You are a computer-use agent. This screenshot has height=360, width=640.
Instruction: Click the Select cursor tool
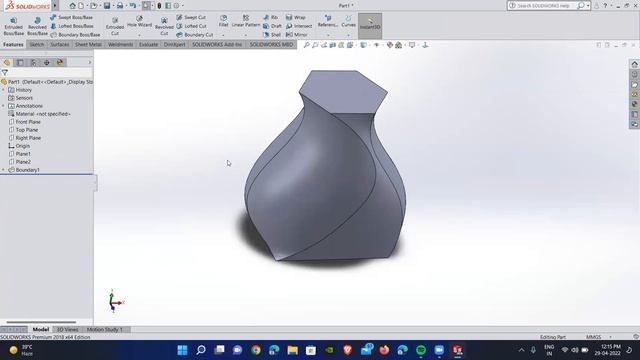(146, 6)
